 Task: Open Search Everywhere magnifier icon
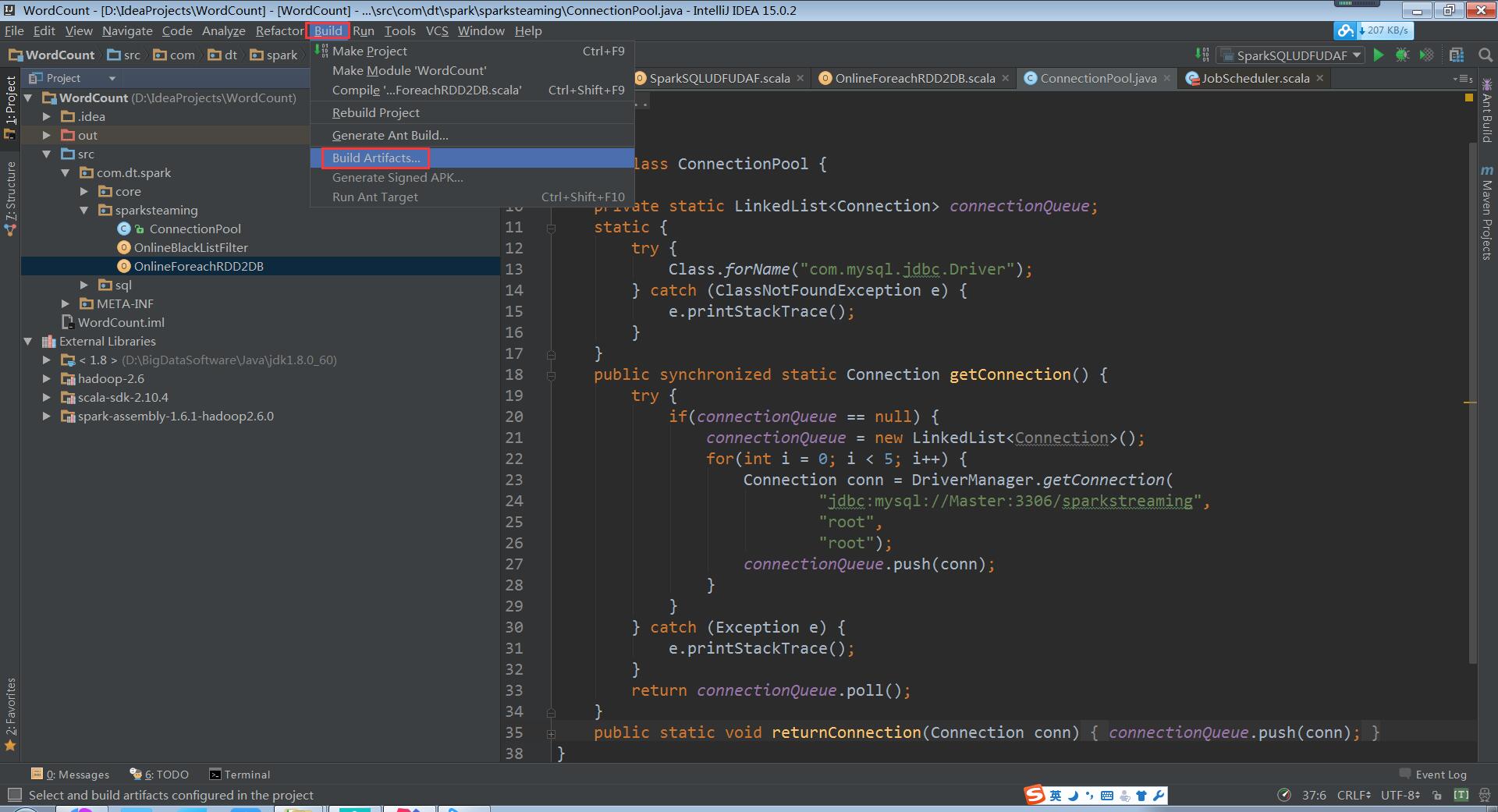[1486, 55]
